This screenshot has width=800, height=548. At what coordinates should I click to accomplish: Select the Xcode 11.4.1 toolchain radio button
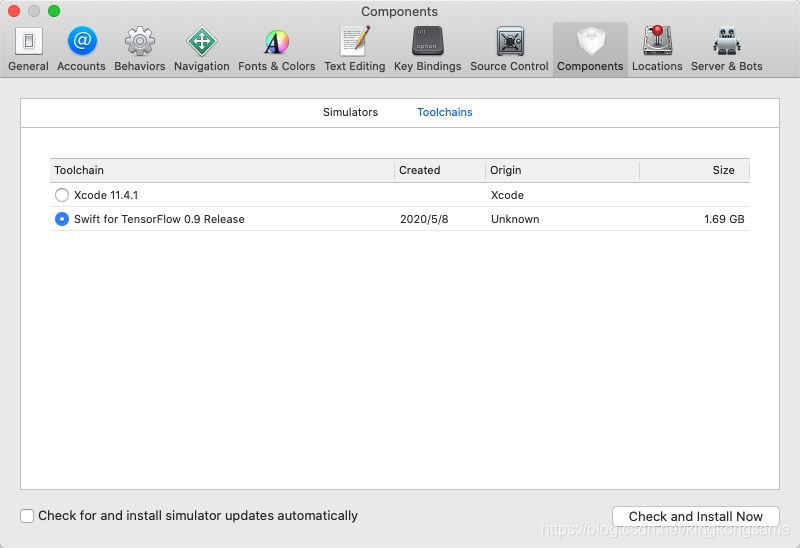tap(62, 195)
